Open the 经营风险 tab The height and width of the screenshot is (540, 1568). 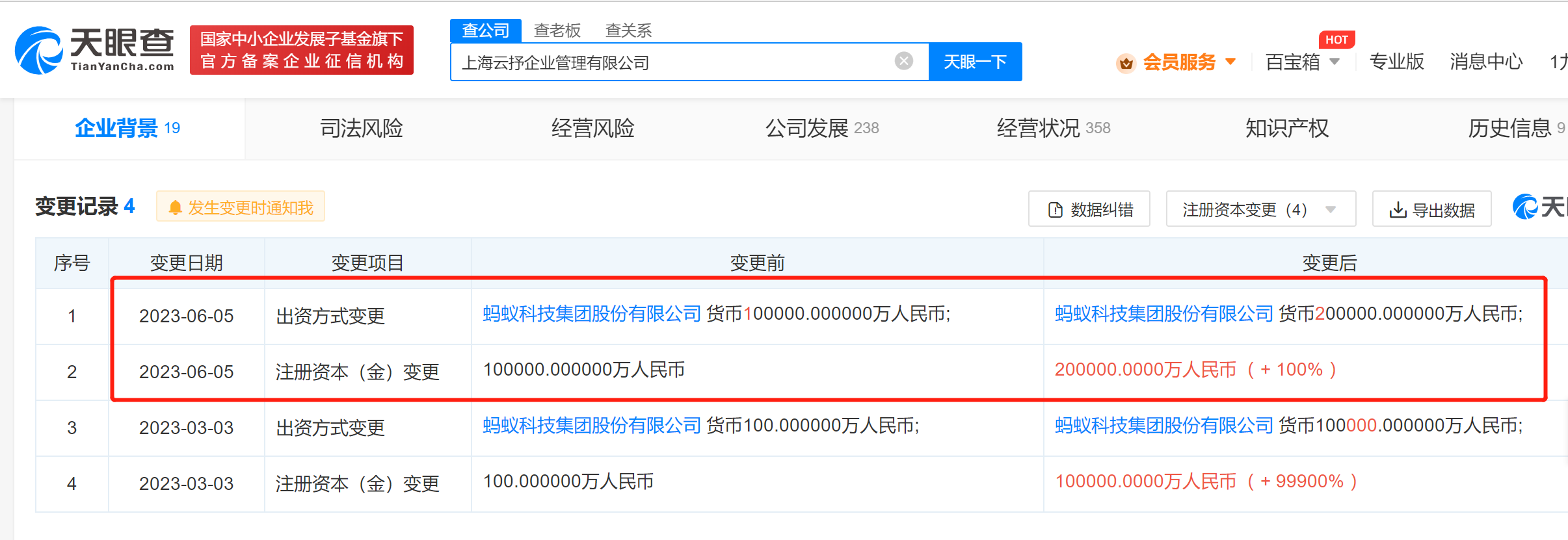pos(592,128)
